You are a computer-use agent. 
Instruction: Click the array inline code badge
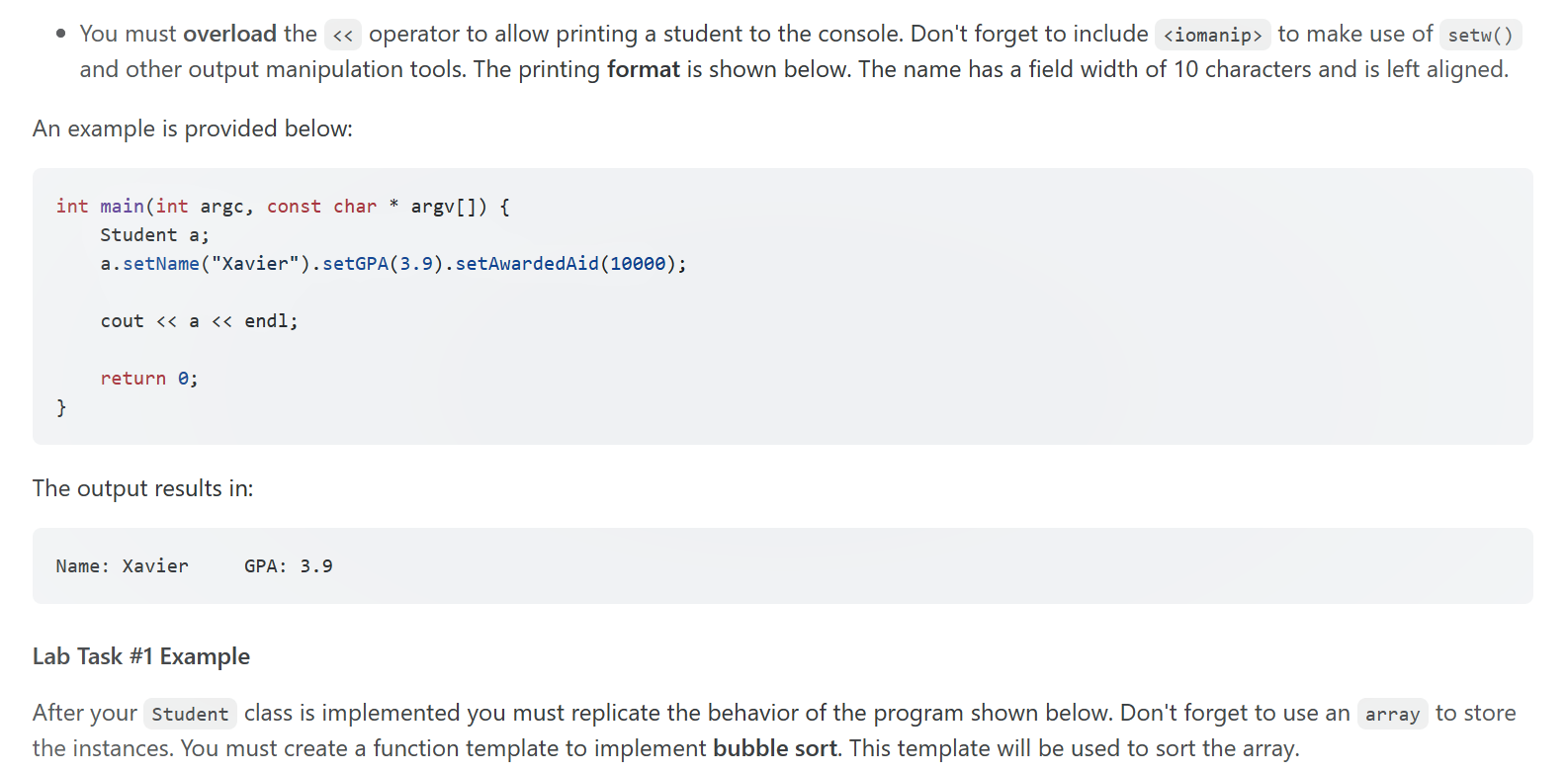[x=1392, y=714]
